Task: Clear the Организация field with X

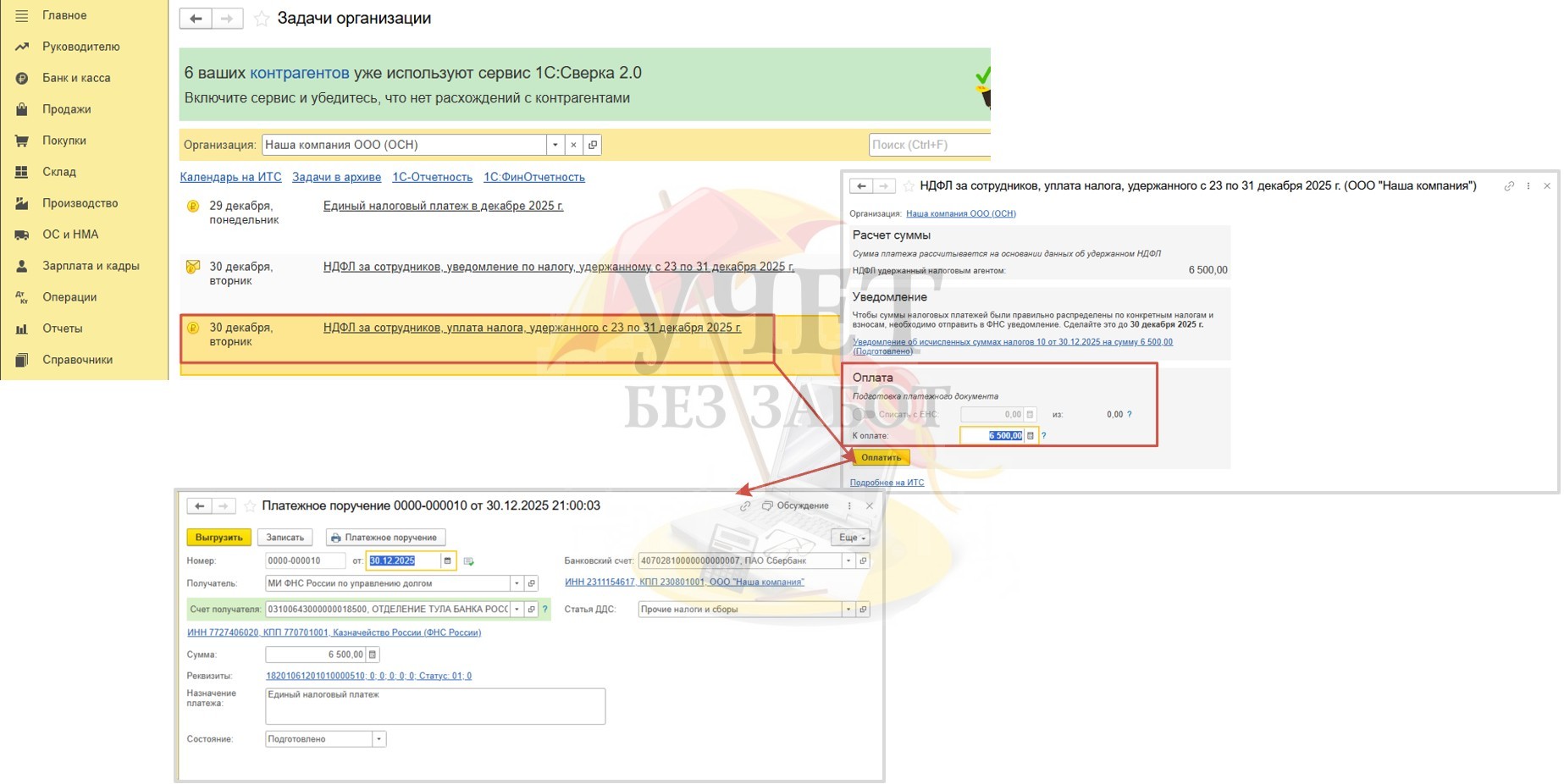Action: (573, 145)
